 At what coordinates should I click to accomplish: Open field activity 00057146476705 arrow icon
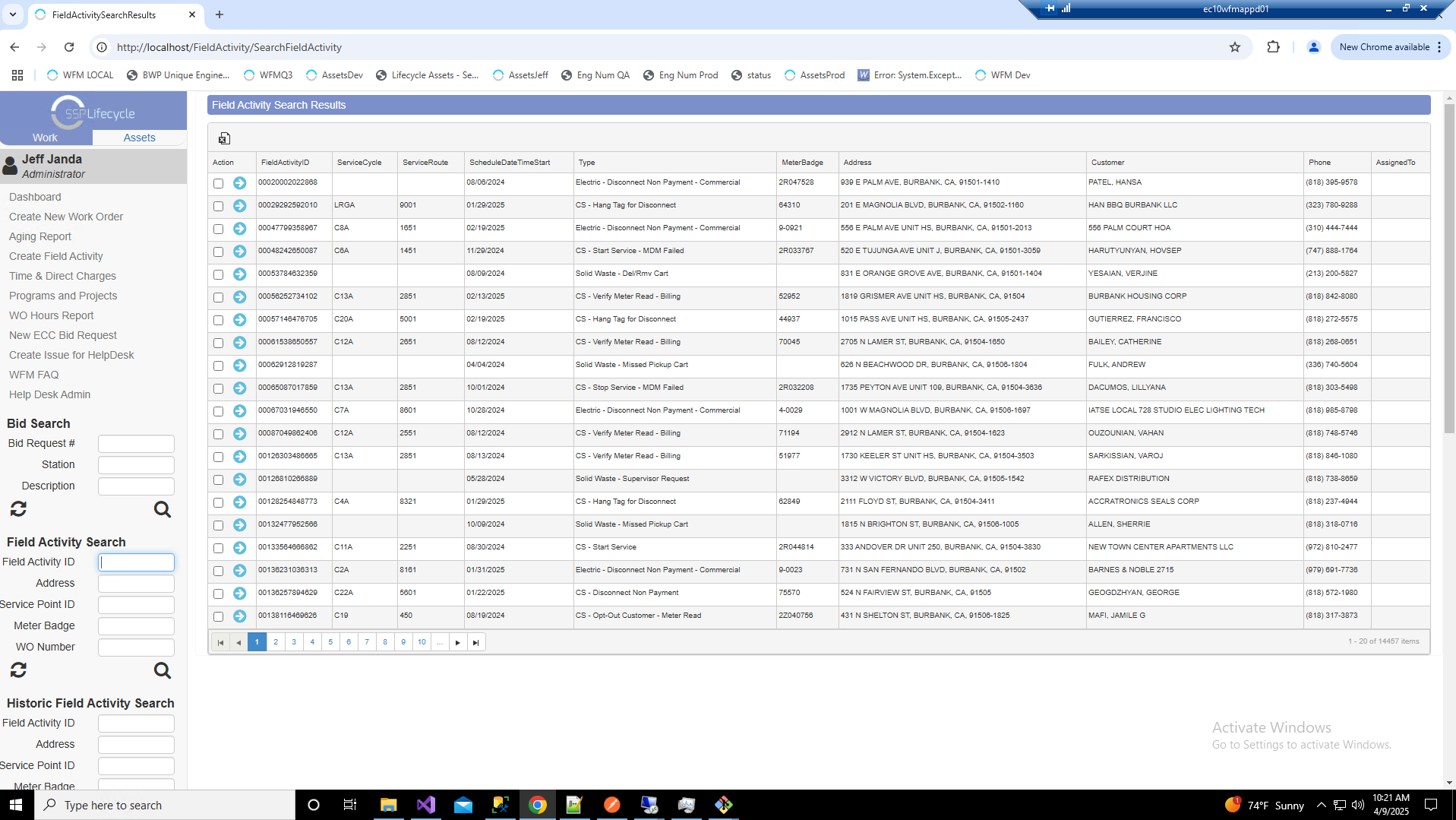point(239,320)
